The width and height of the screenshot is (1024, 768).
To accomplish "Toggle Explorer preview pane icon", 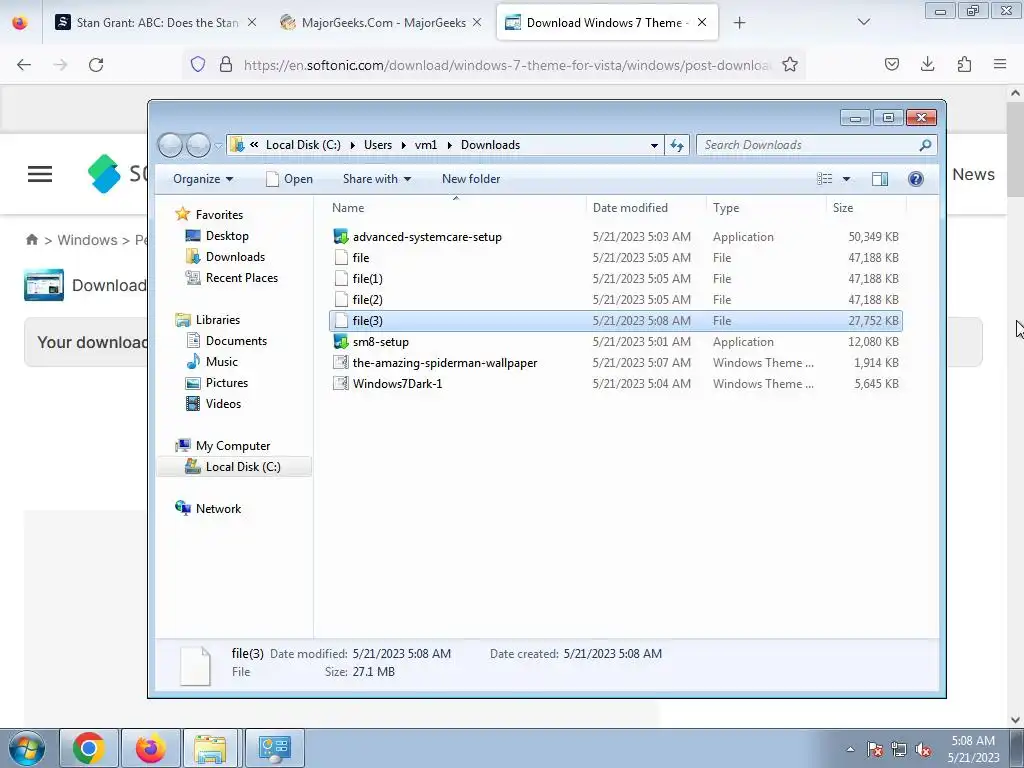I will tap(880, 179).
